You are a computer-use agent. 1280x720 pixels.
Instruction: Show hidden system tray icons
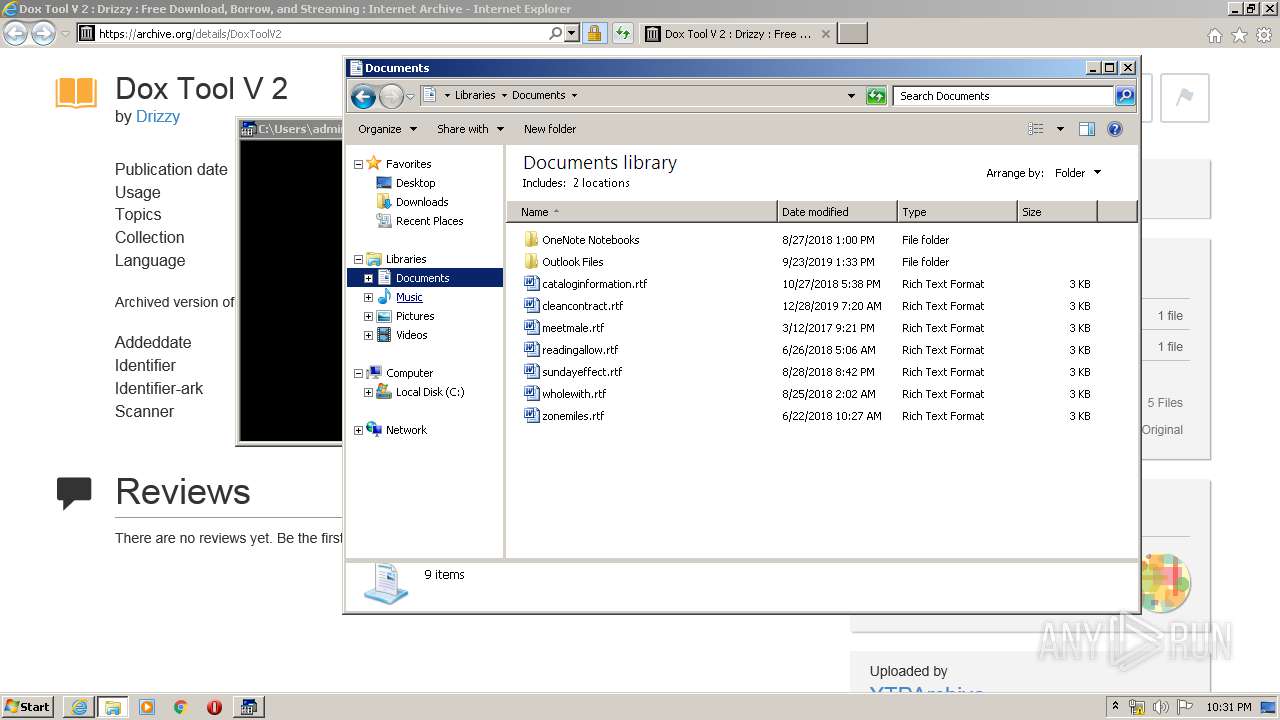coord(1115,707)
